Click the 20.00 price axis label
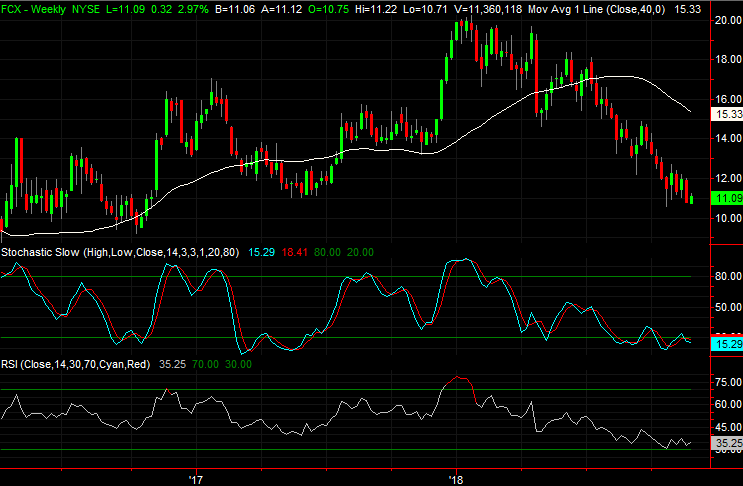Viewport: 743px width, 486px height. tap(728, 20)
